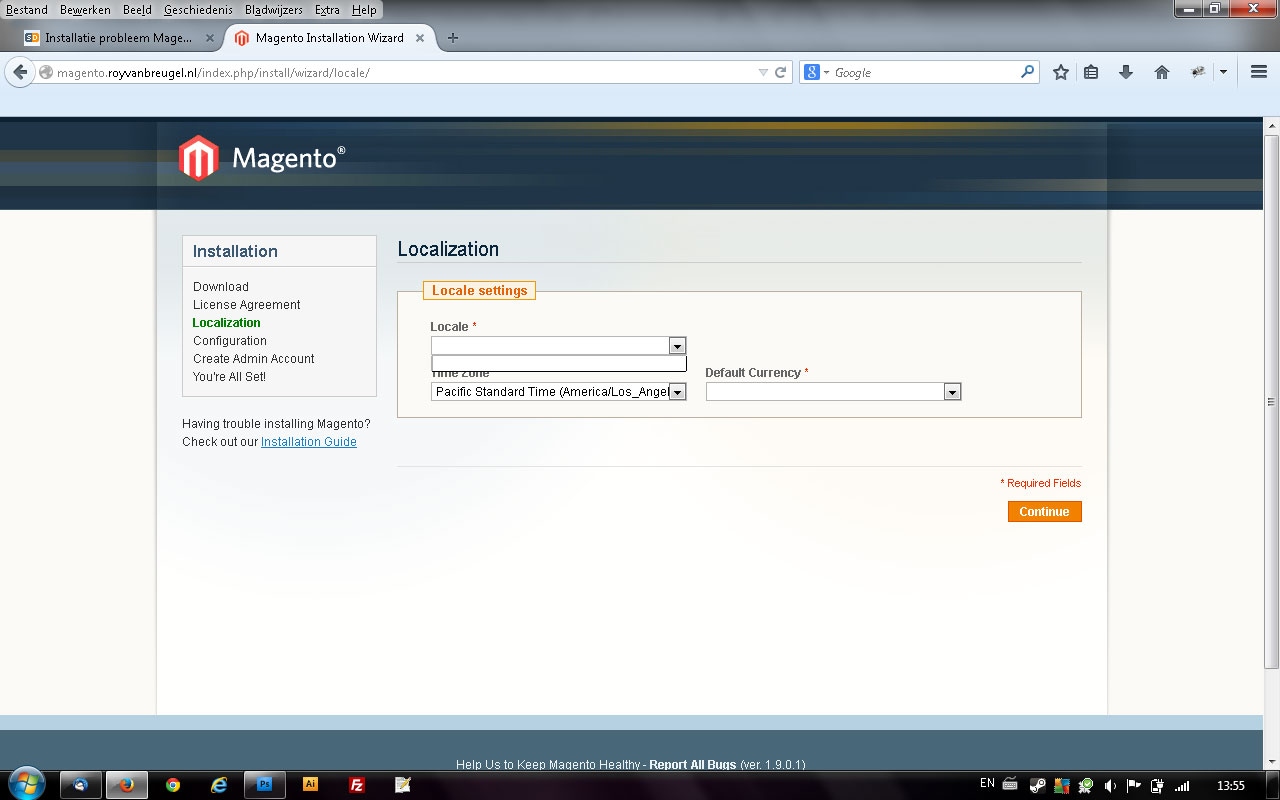Open the Bewerken menu
Image resolution: width=1280 pixels, height=800 pixels.
(x=85, y=10)
